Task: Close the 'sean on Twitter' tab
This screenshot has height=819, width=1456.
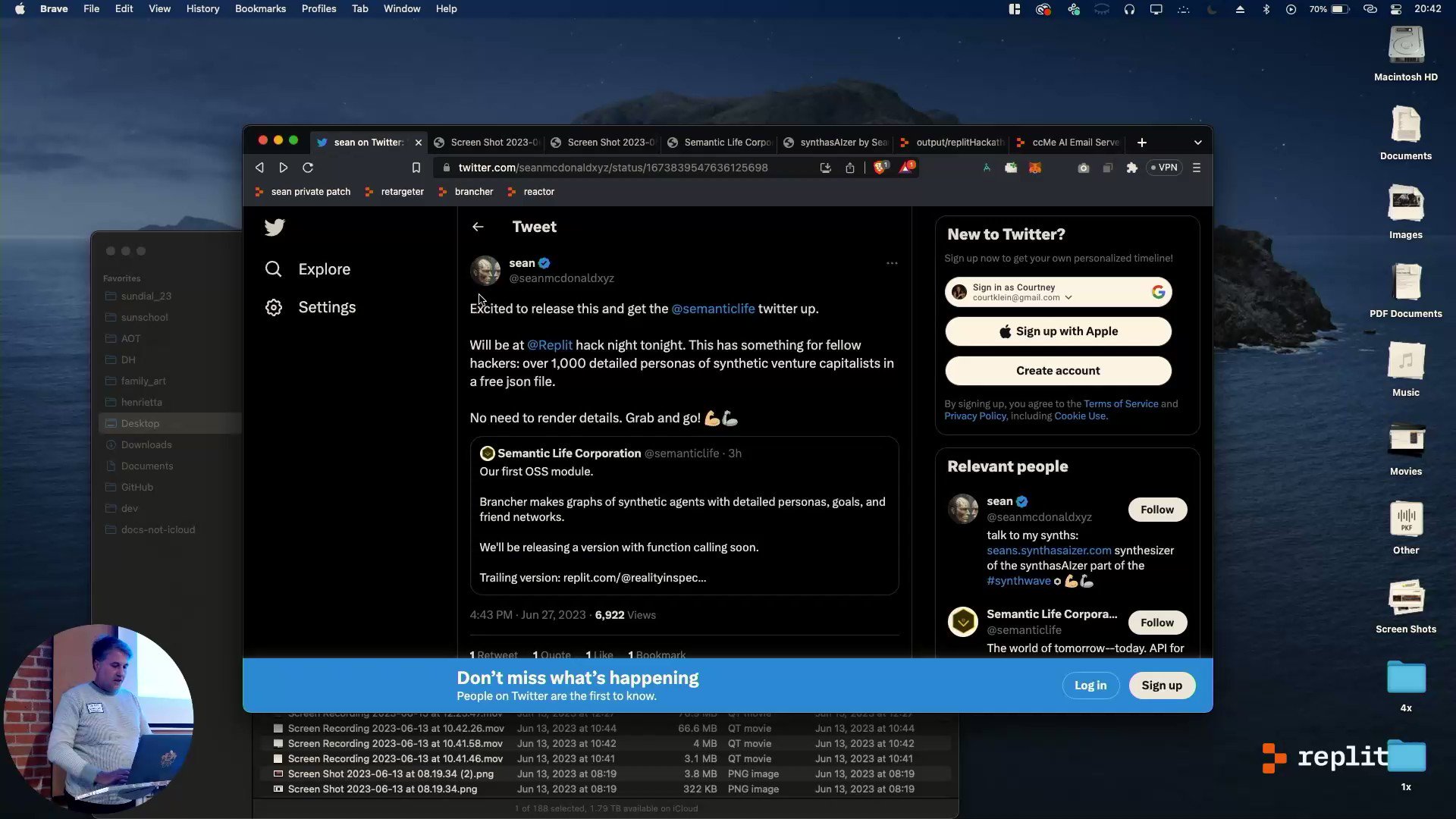Action: point(419,143)
